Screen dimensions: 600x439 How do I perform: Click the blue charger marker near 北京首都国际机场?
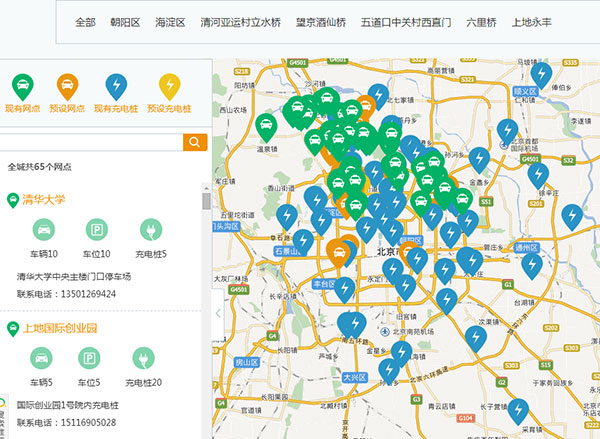pyautogui.click(x=508, y=131)
